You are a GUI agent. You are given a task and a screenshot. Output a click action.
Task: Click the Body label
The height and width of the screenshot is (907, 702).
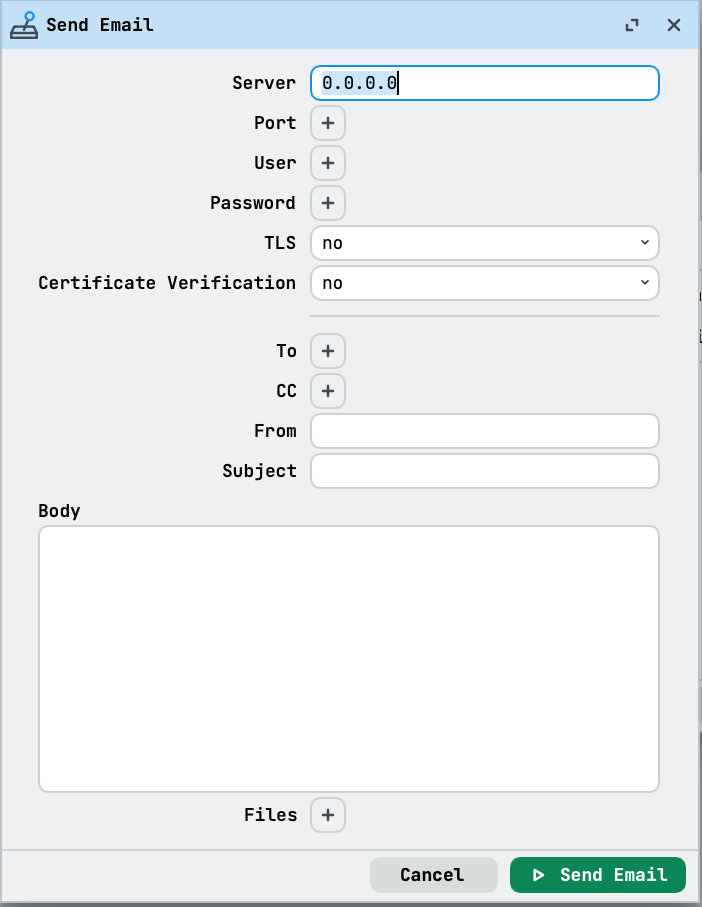coord(59,511)
